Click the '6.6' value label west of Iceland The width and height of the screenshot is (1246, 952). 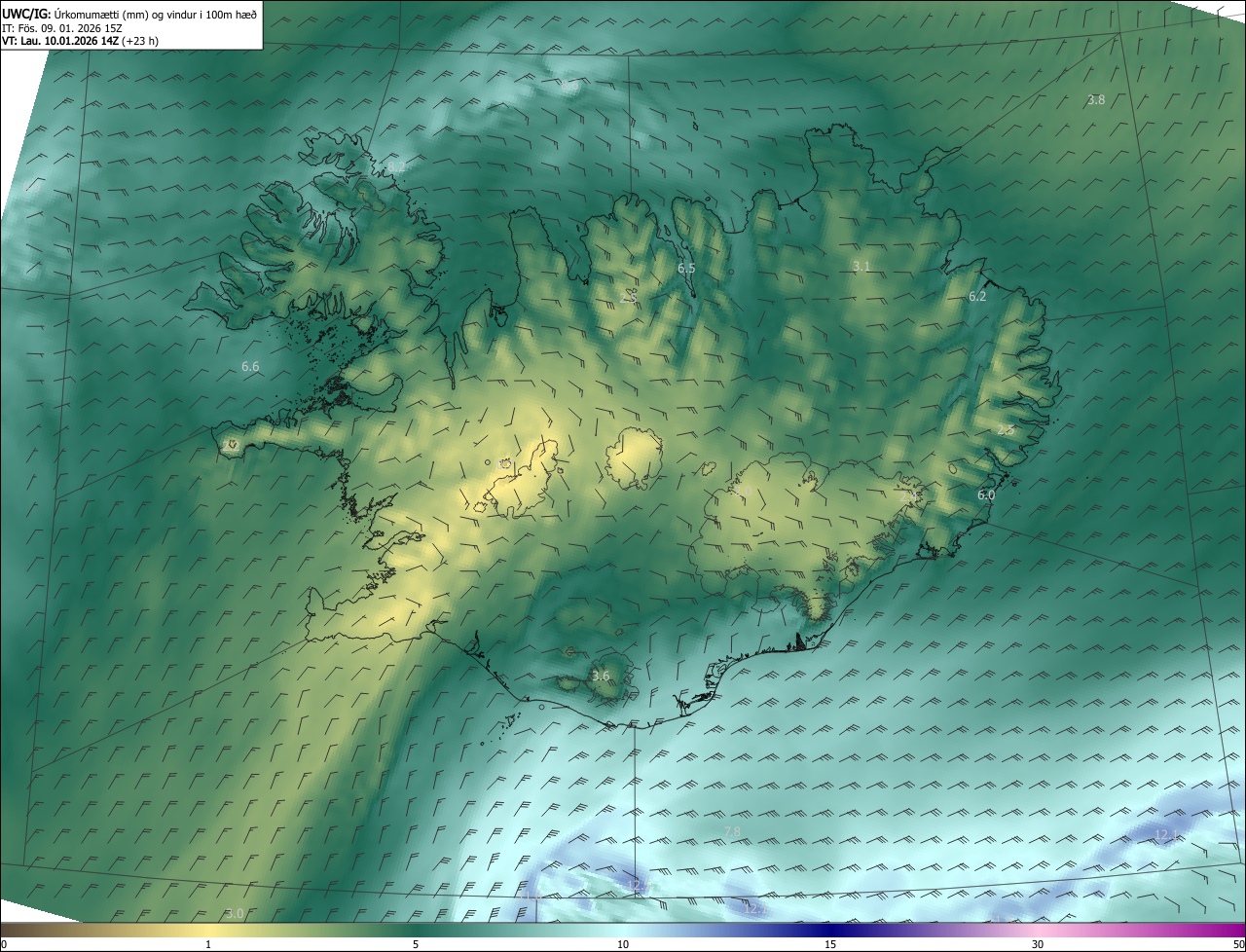coord(250,367)
